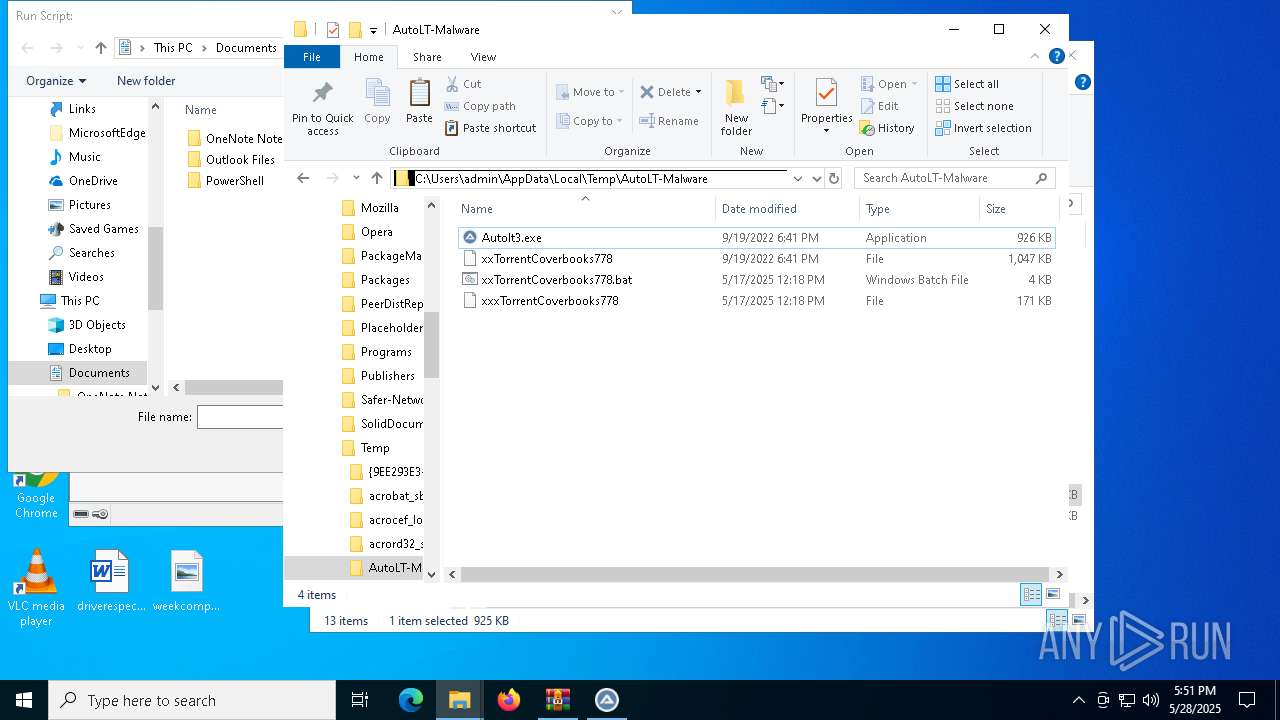
Task: Switch to Large icons view in status bar
Action: coord(1053,594)
